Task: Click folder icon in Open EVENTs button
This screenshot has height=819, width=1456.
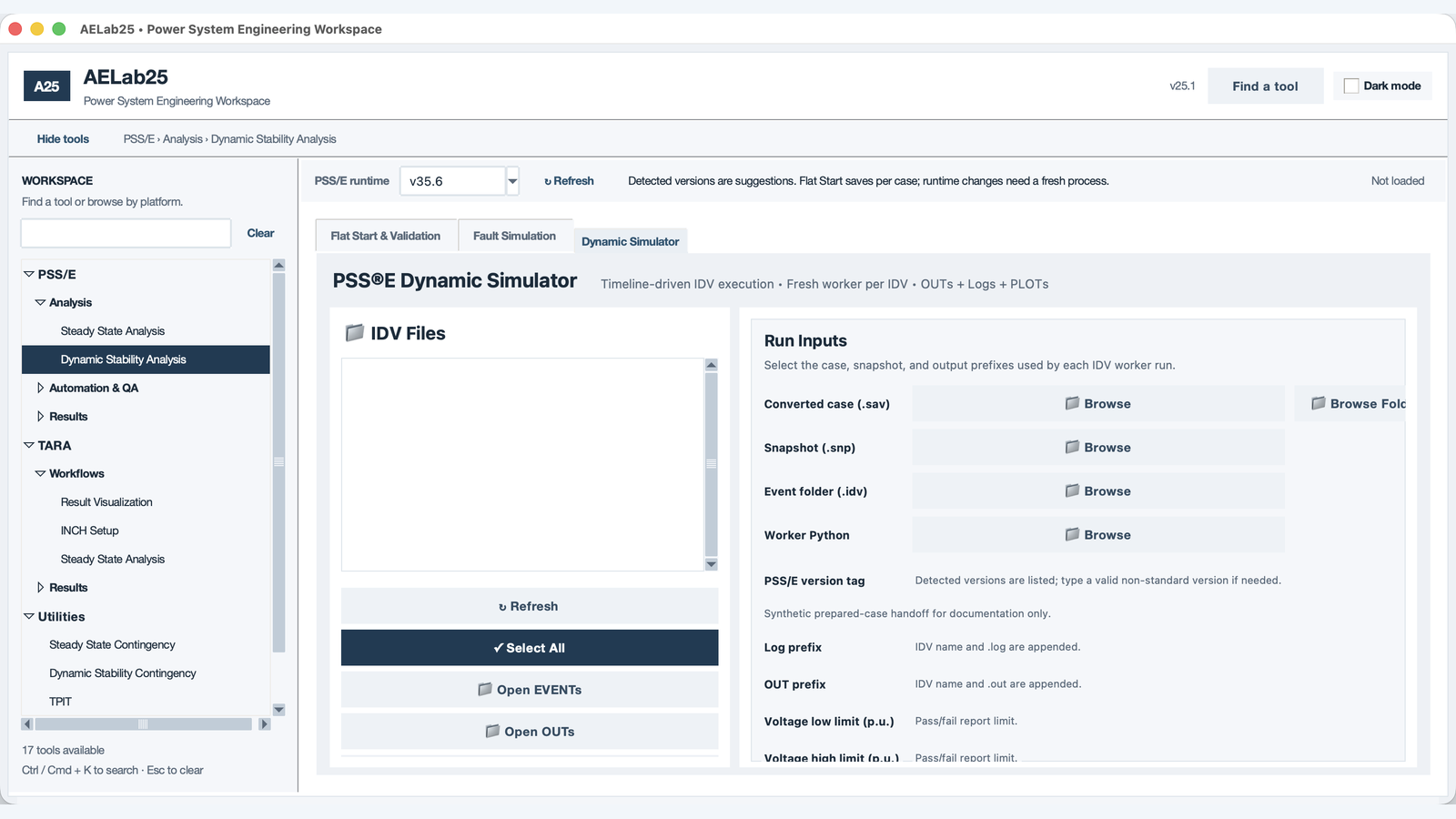Action: tap(485, 689)
